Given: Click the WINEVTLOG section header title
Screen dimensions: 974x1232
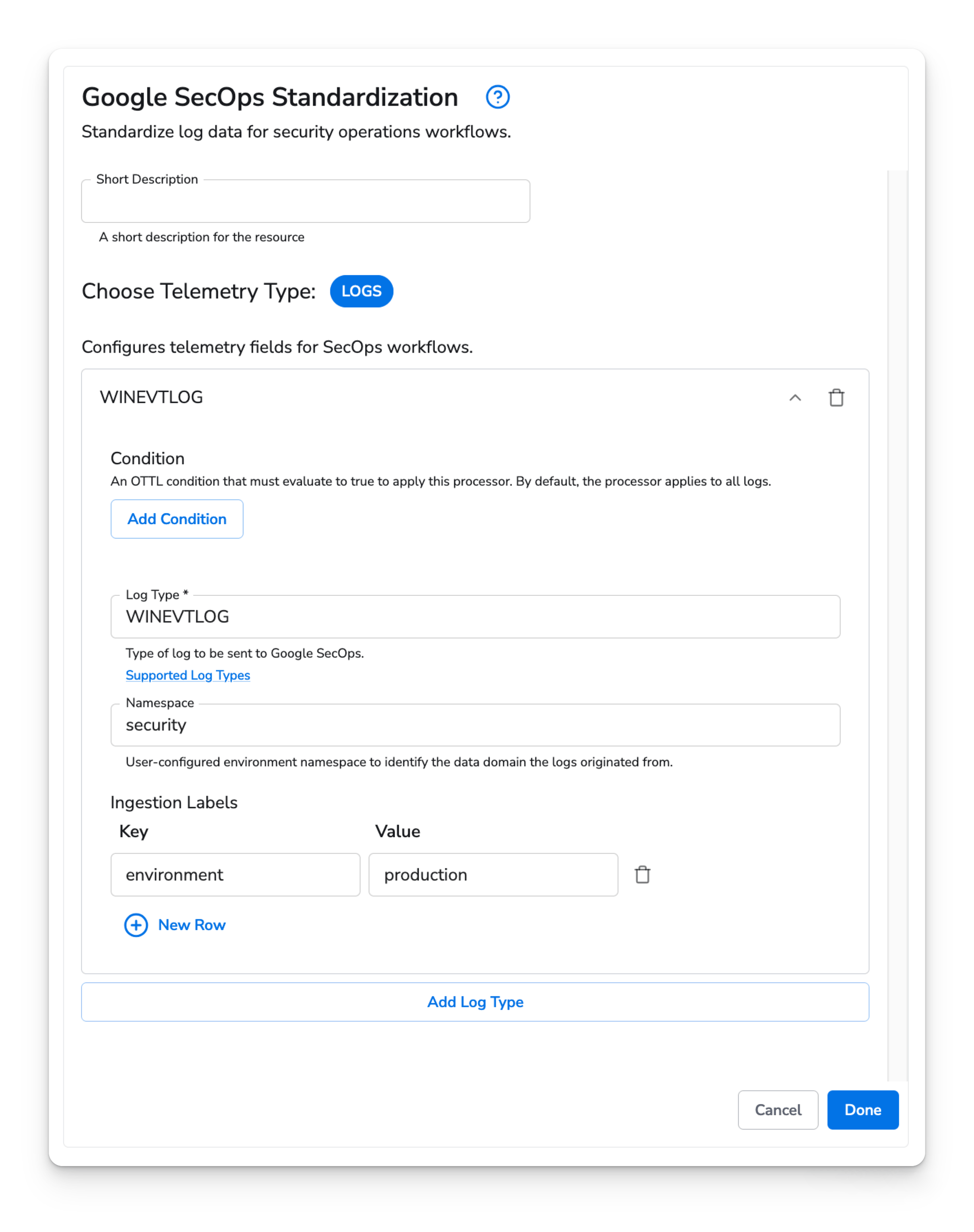Looking at the screenshot, I should [x=151, y=397].
